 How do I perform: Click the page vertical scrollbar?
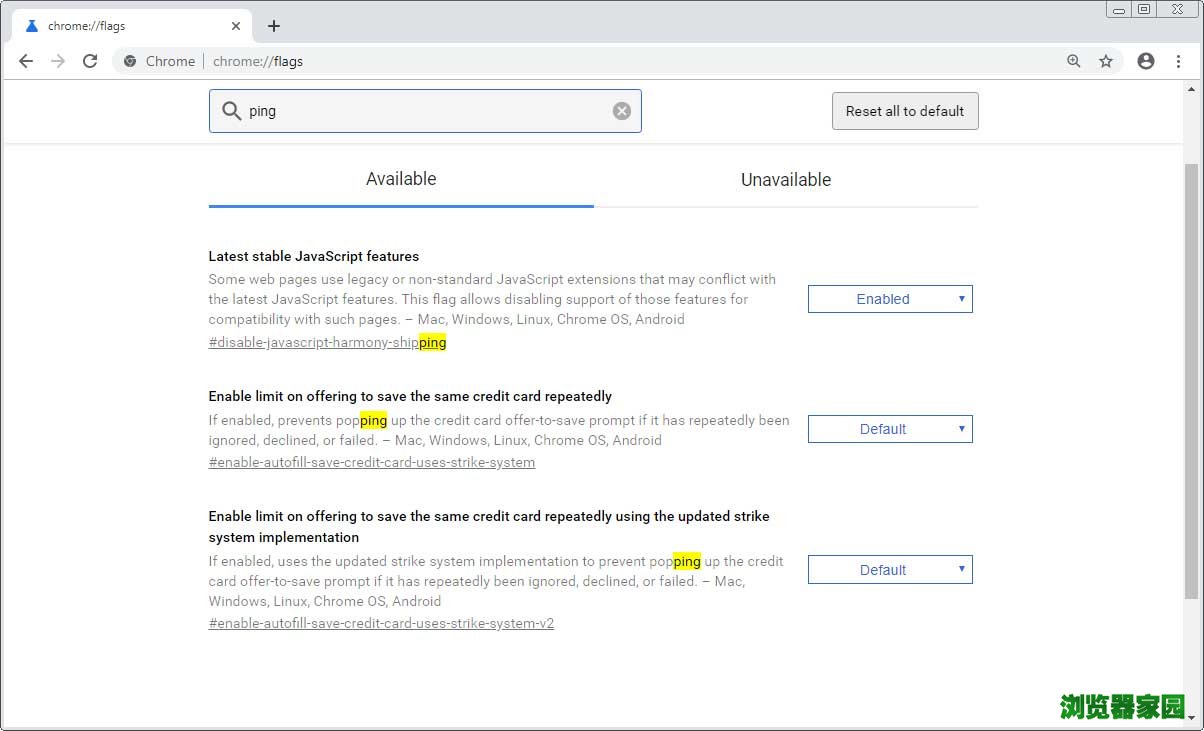[x=1191, y=380]
